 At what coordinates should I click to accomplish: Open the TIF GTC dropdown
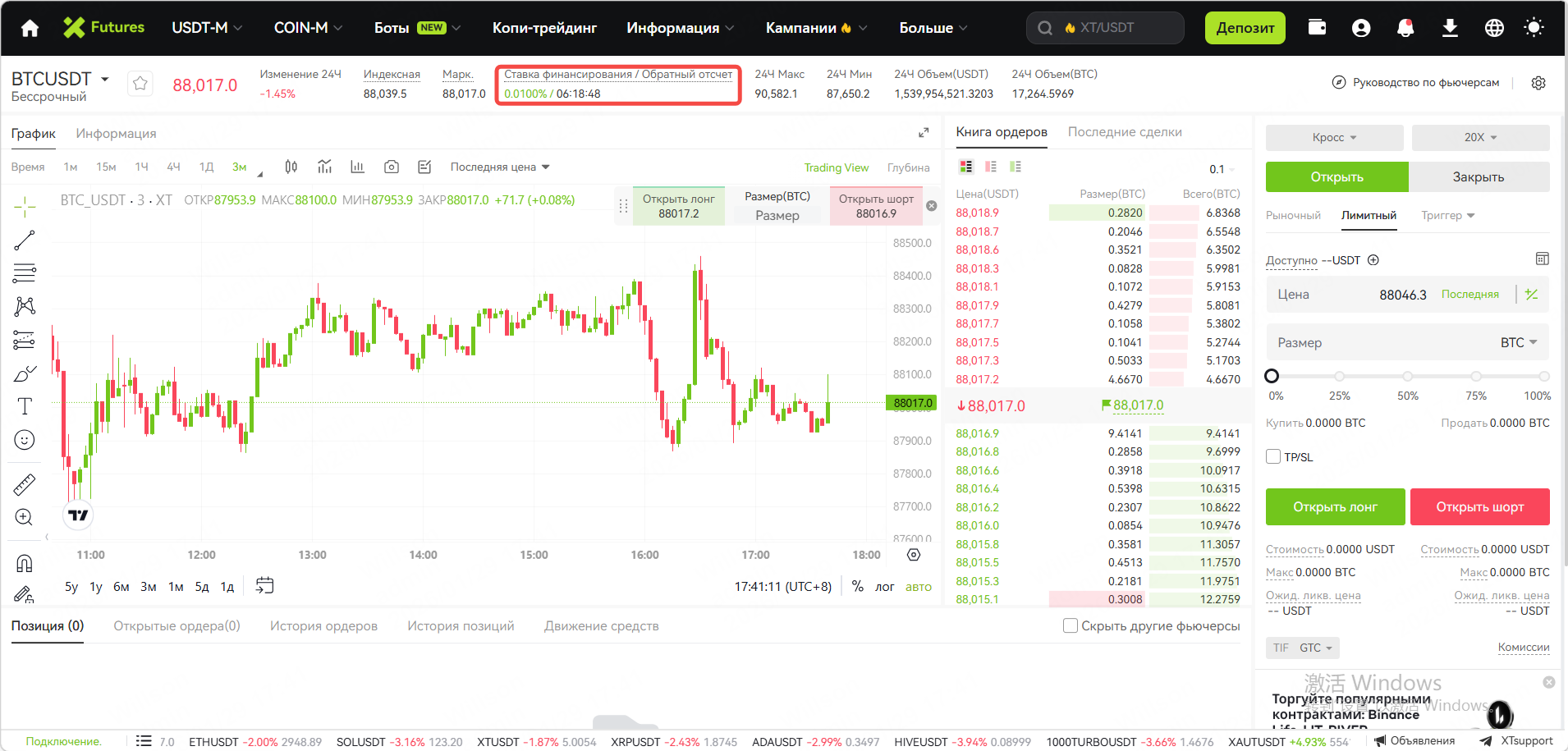pos(1303,648)
